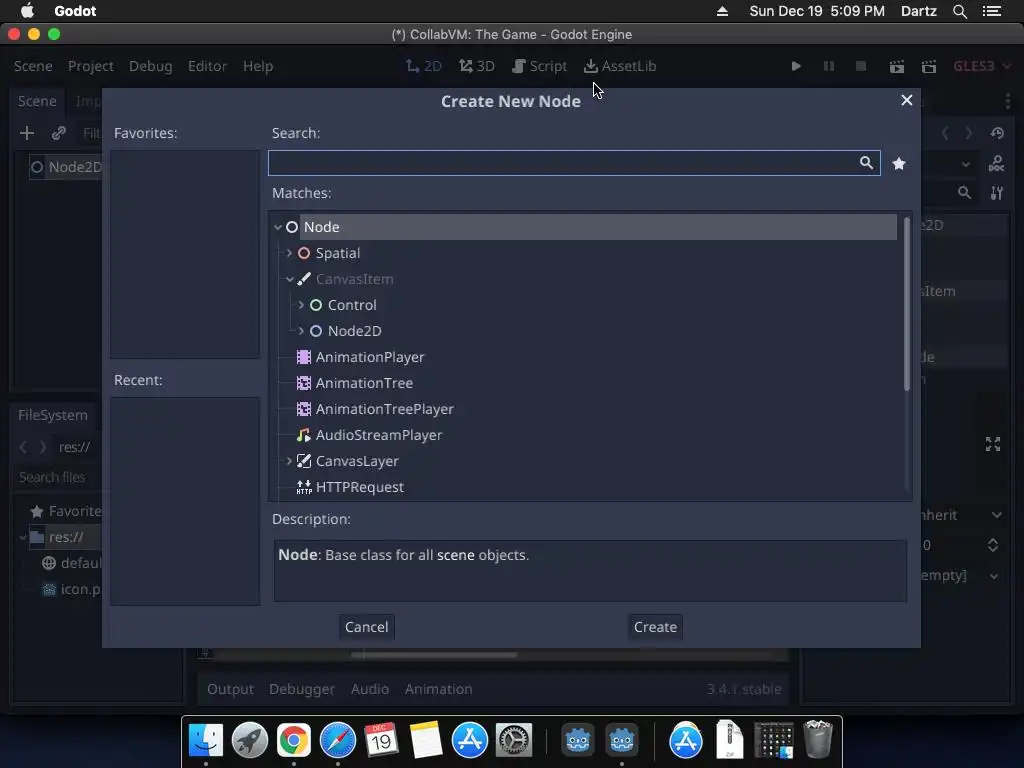1024x768 pixels.
Task: Add a new node with plus icon
Action: 27,133
